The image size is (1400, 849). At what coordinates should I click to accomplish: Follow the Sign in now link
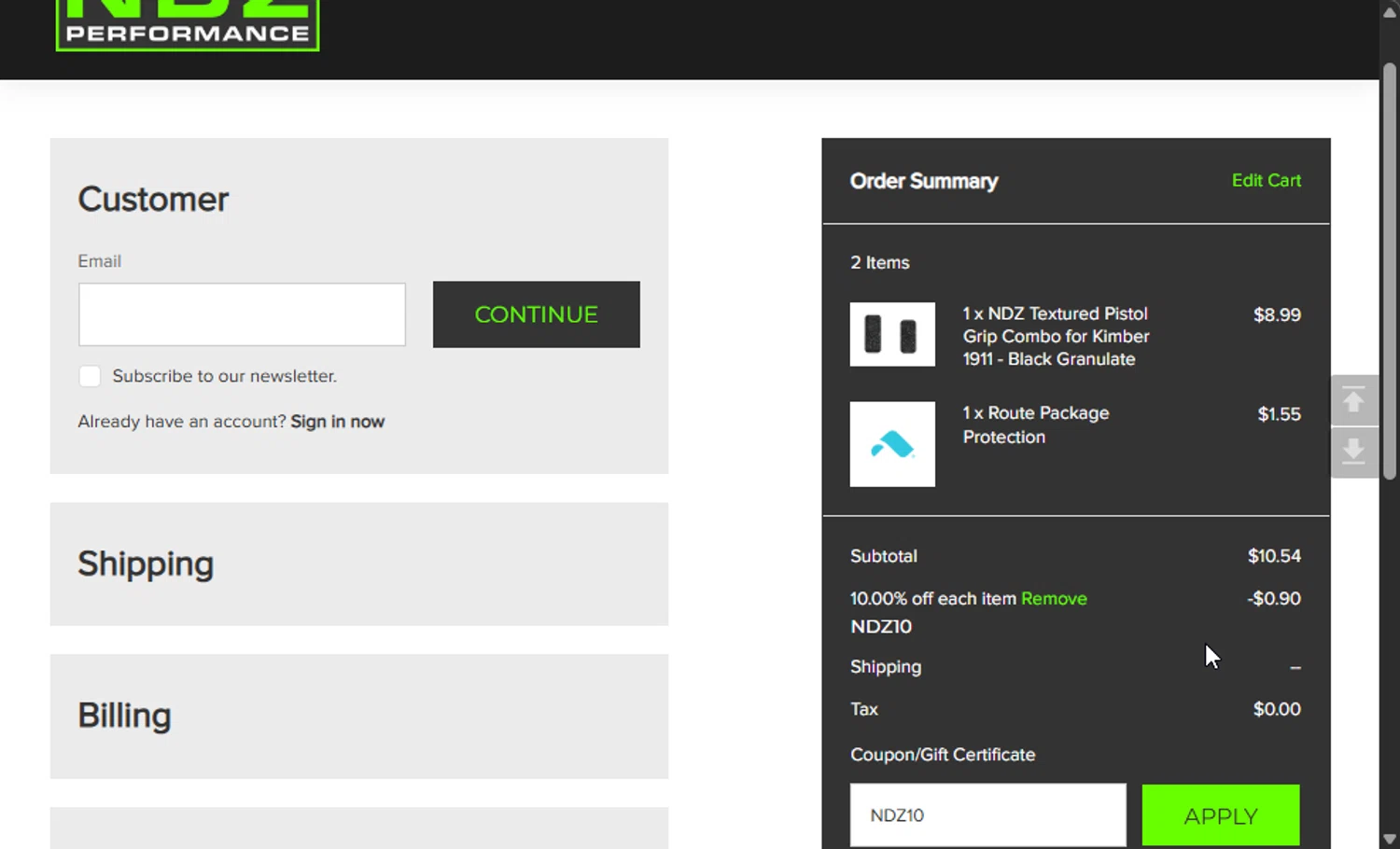[337, 422]
